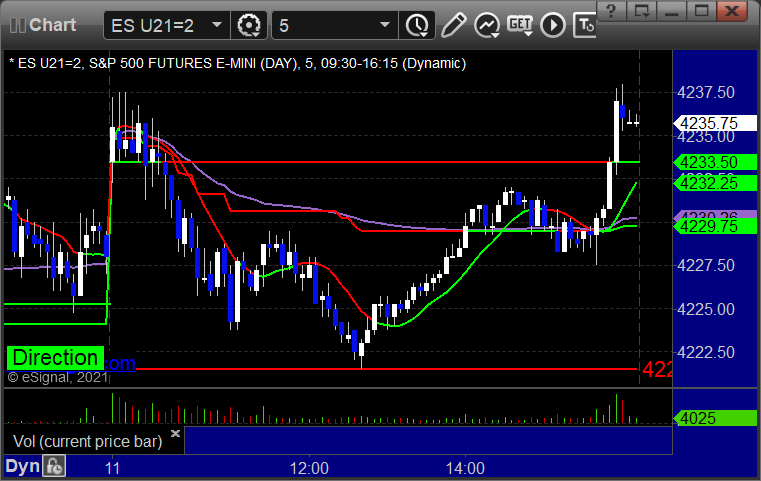Click the GET toolbar icon
This screenshot has width=761, height=481.
coord(520,25)
